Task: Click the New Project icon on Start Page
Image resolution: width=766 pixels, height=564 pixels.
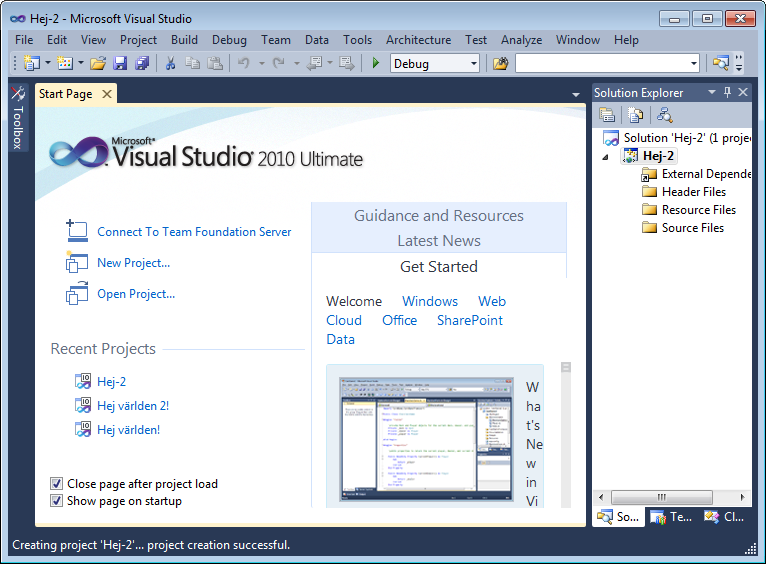Action: click(x=77, y=262)
